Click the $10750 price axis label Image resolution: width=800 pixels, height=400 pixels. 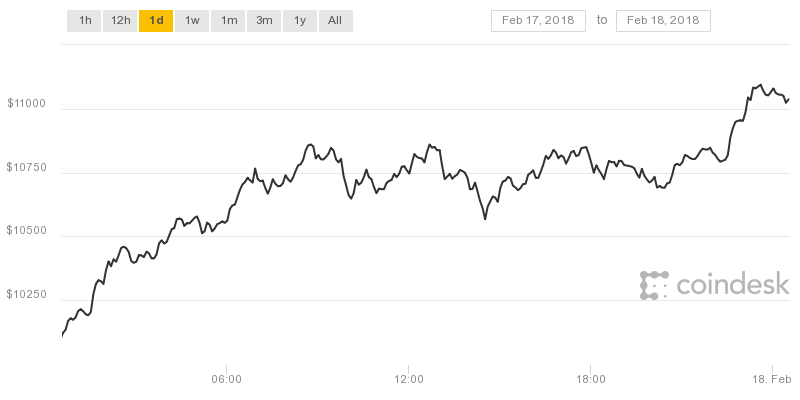point(27,167)
